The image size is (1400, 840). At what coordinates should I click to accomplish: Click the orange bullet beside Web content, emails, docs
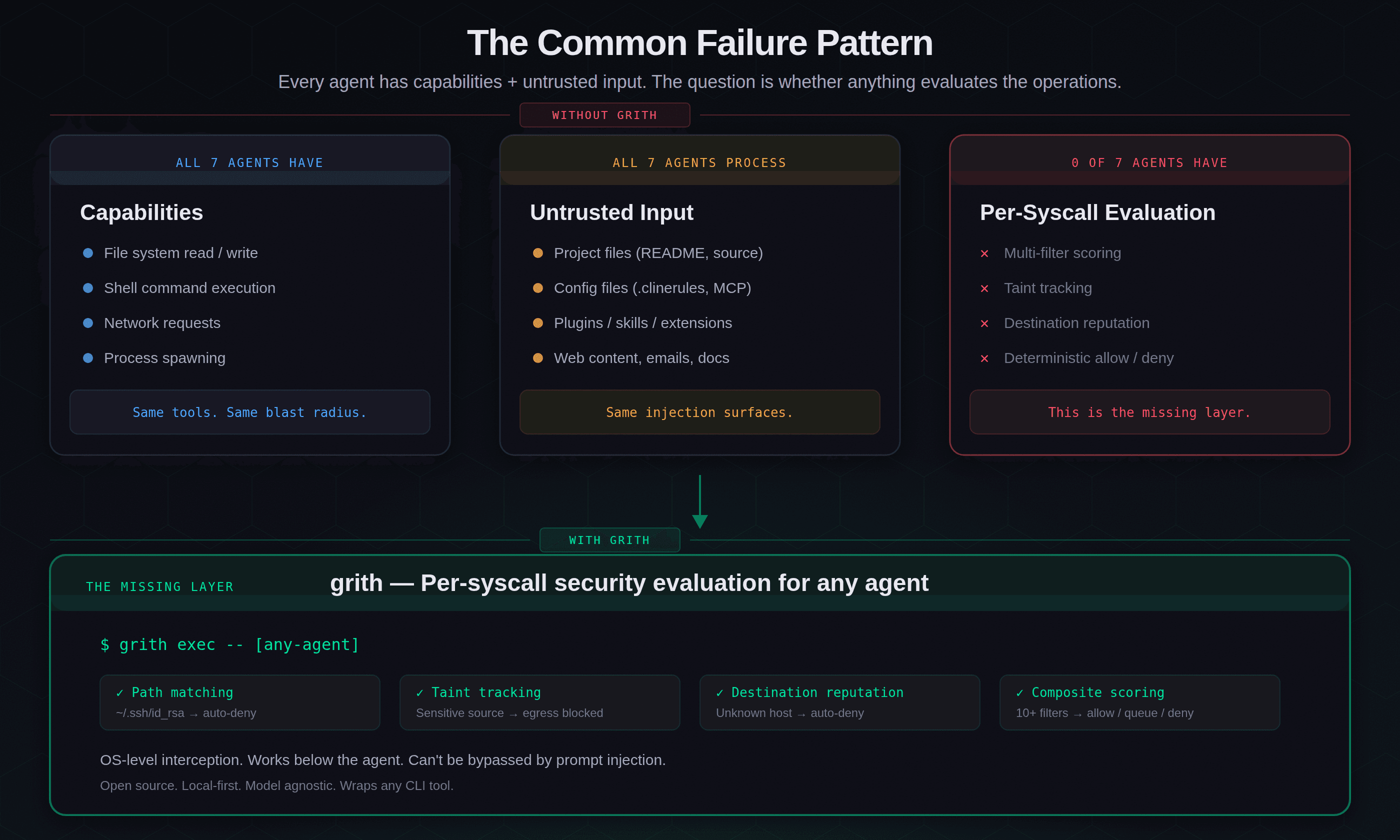537,357
